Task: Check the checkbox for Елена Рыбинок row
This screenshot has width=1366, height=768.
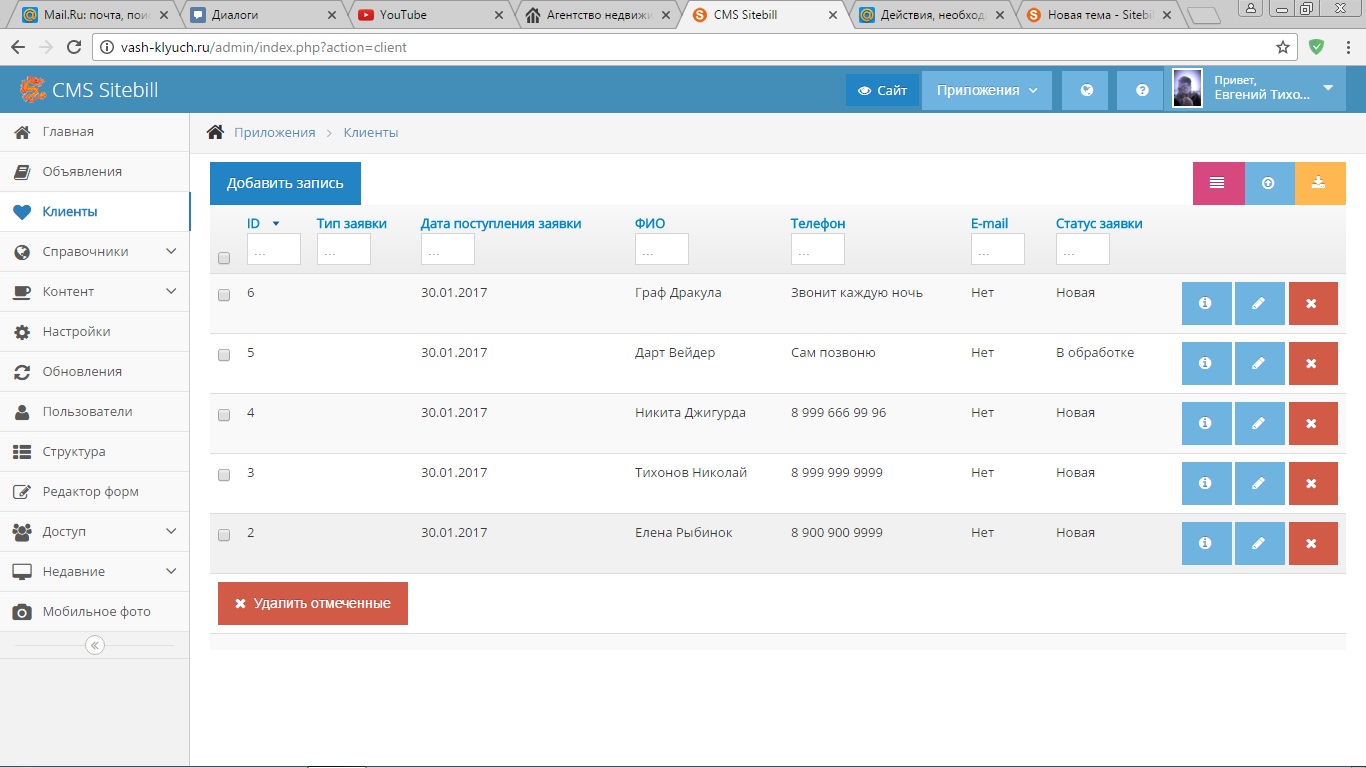Action: click(x=224, y=535)
